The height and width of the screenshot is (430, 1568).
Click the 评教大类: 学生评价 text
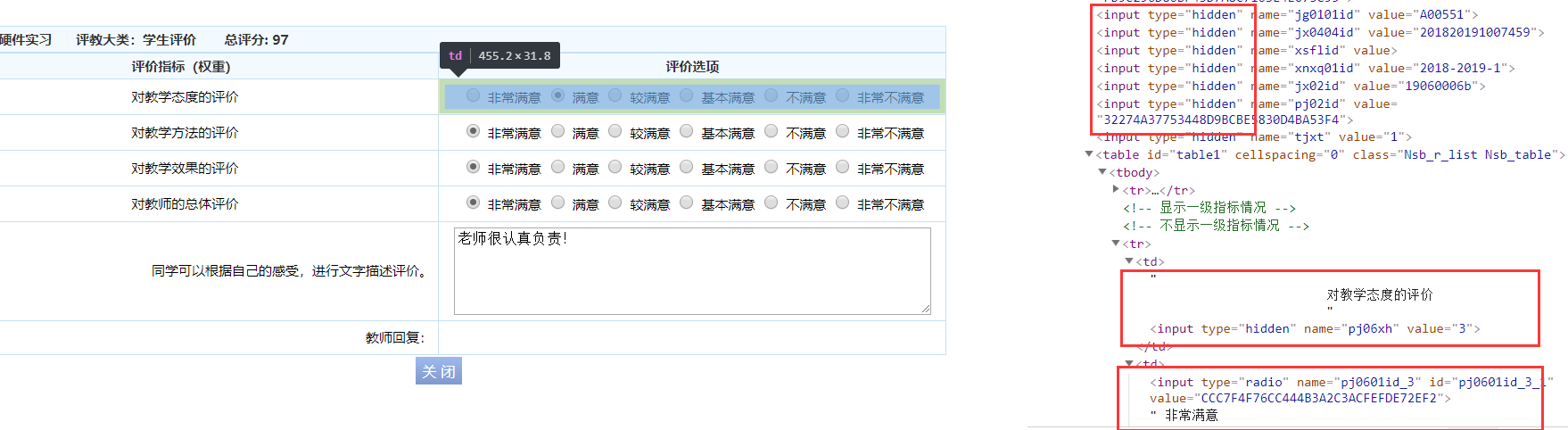136,39
